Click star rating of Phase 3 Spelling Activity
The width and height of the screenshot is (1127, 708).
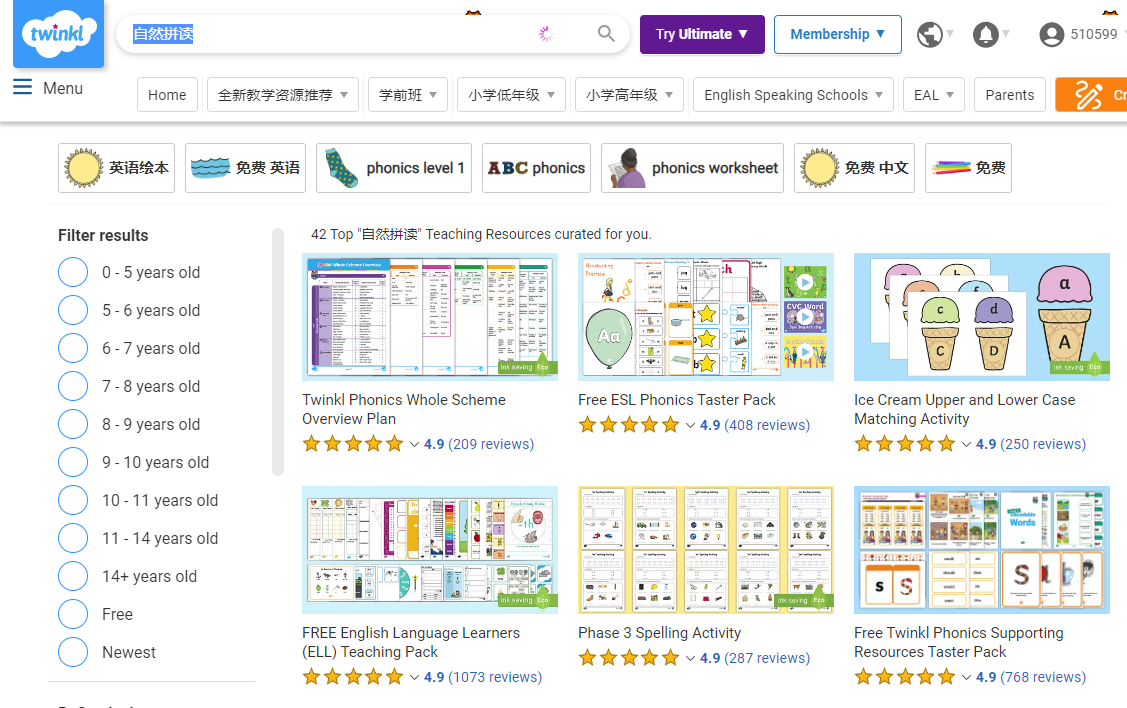tap(629, 658)
